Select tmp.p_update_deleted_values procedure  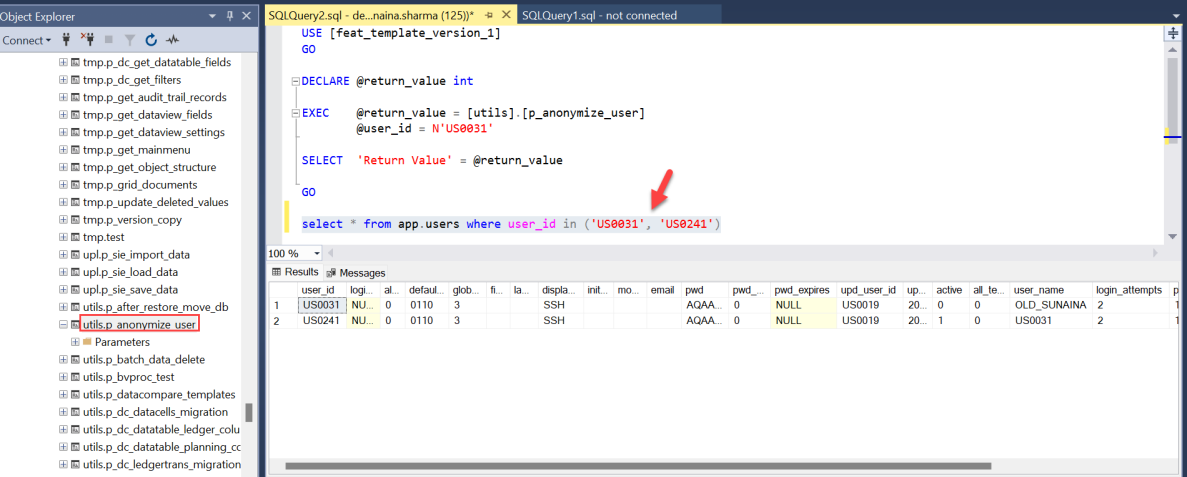coord(155,202)
